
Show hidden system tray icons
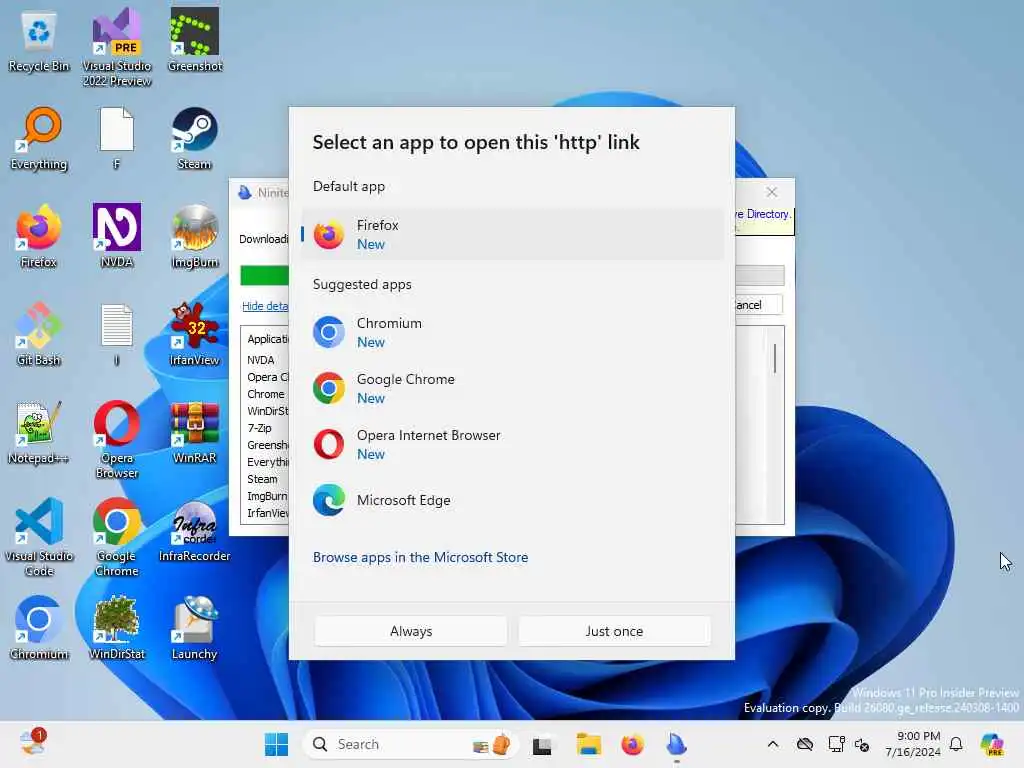click(x=773, y=744)
